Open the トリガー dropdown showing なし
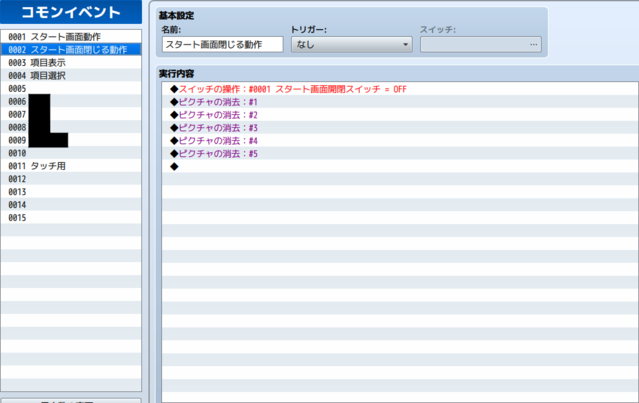639x403 pixels. tap(352, 44)
